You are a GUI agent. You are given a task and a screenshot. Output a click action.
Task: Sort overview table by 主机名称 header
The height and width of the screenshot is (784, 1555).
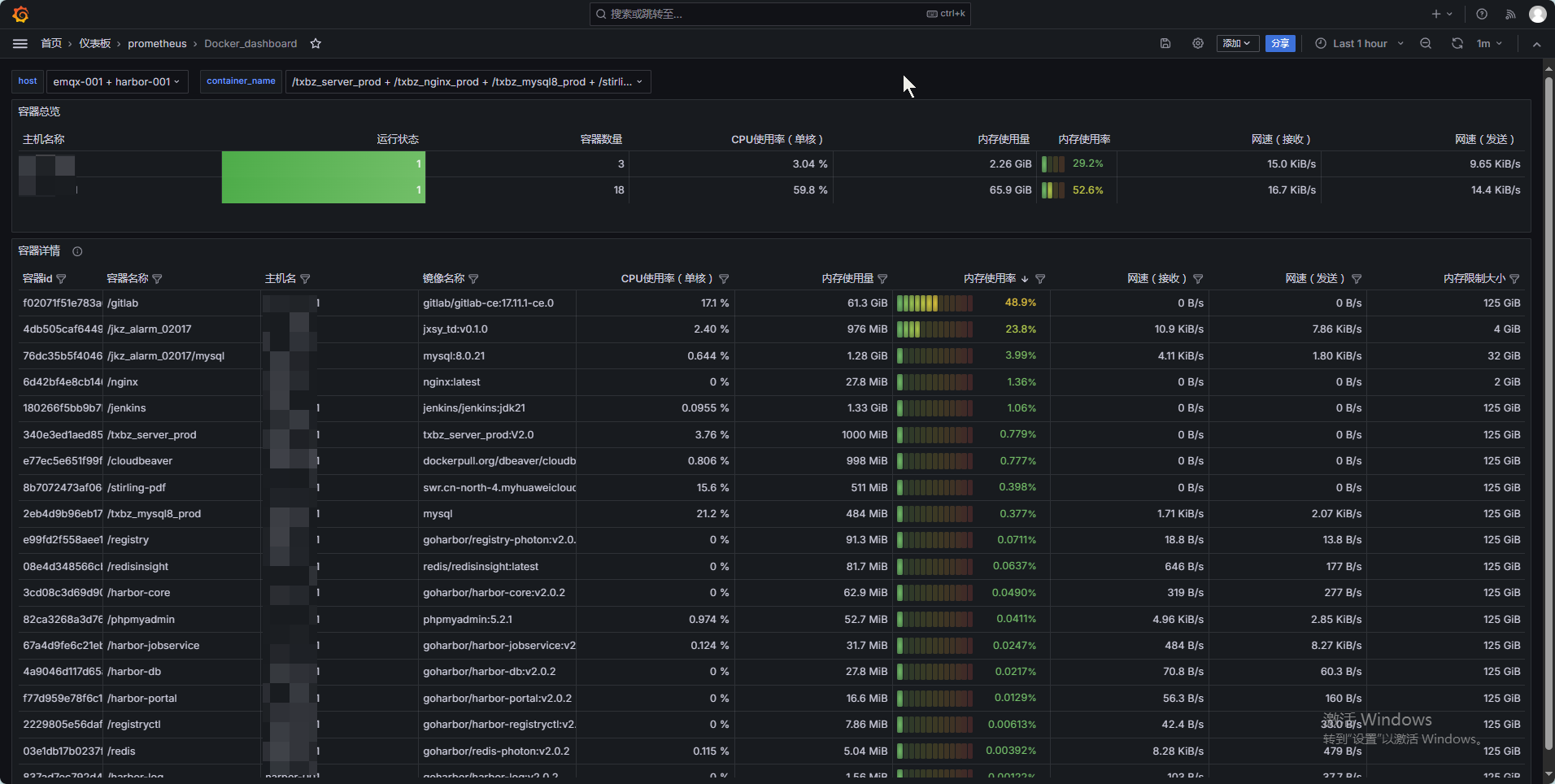(x=44, y=140)
